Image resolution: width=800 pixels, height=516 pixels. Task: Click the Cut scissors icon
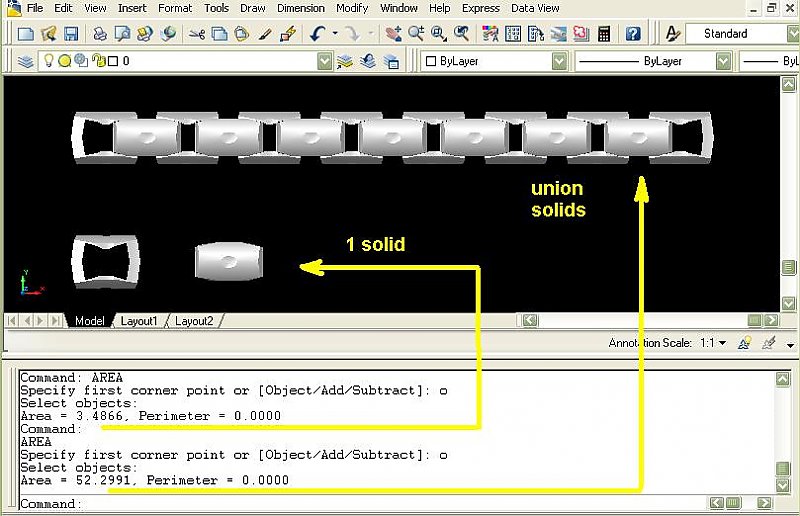tap(196, 34)
